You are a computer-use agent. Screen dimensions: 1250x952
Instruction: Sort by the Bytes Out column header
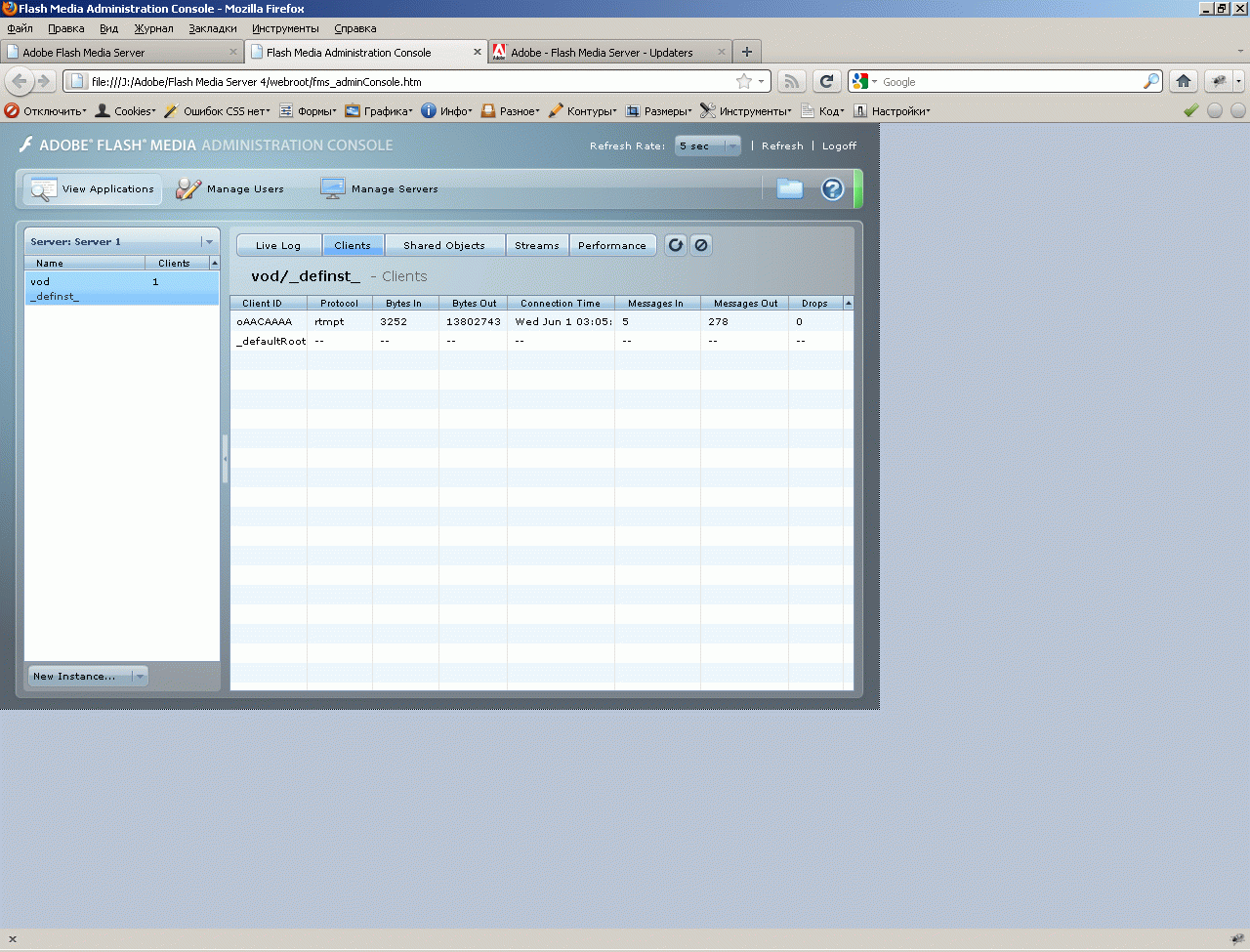474,303
